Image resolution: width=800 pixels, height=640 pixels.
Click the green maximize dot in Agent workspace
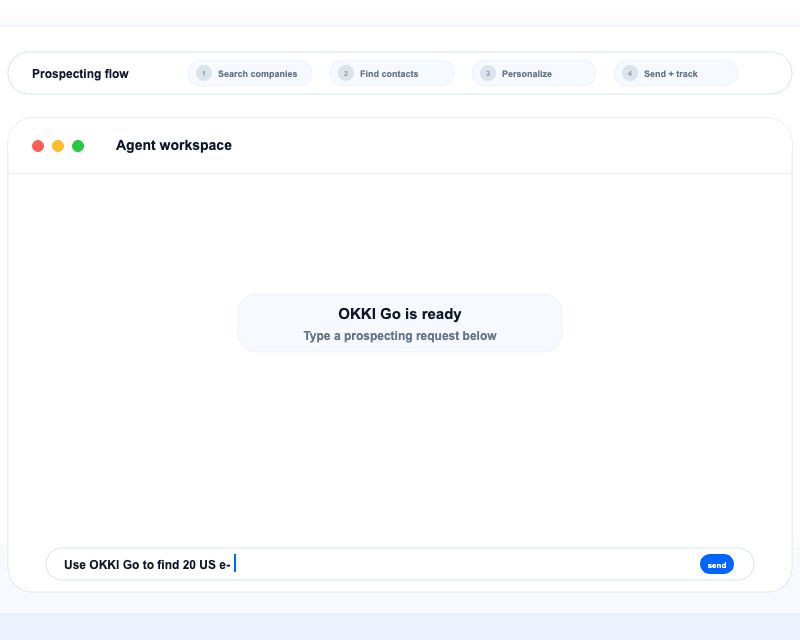pos(78,146)
